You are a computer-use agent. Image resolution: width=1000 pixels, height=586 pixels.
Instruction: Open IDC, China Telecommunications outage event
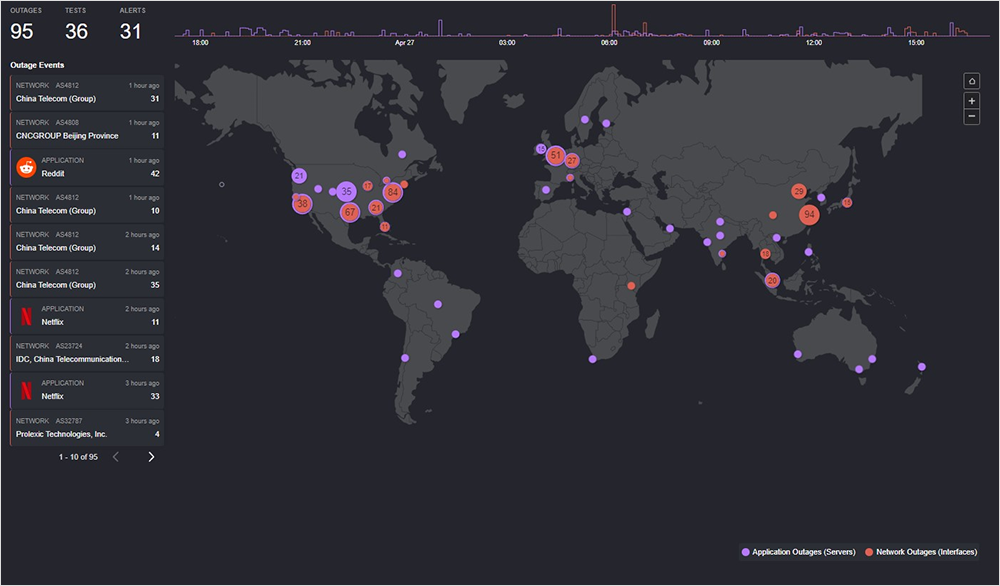pos(86,354)
